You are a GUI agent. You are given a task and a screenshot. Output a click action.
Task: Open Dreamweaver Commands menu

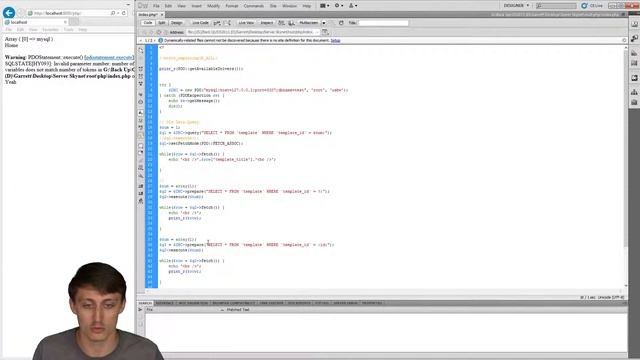point(253,6)
